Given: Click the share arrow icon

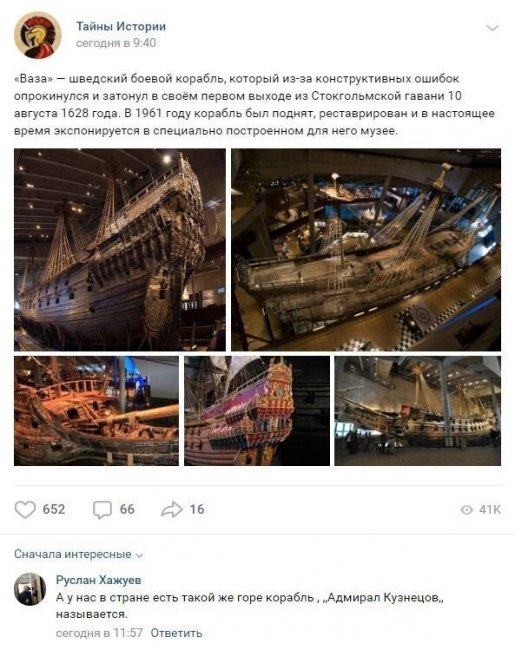Looking at the screenshot, I should (x=172, y=509).
